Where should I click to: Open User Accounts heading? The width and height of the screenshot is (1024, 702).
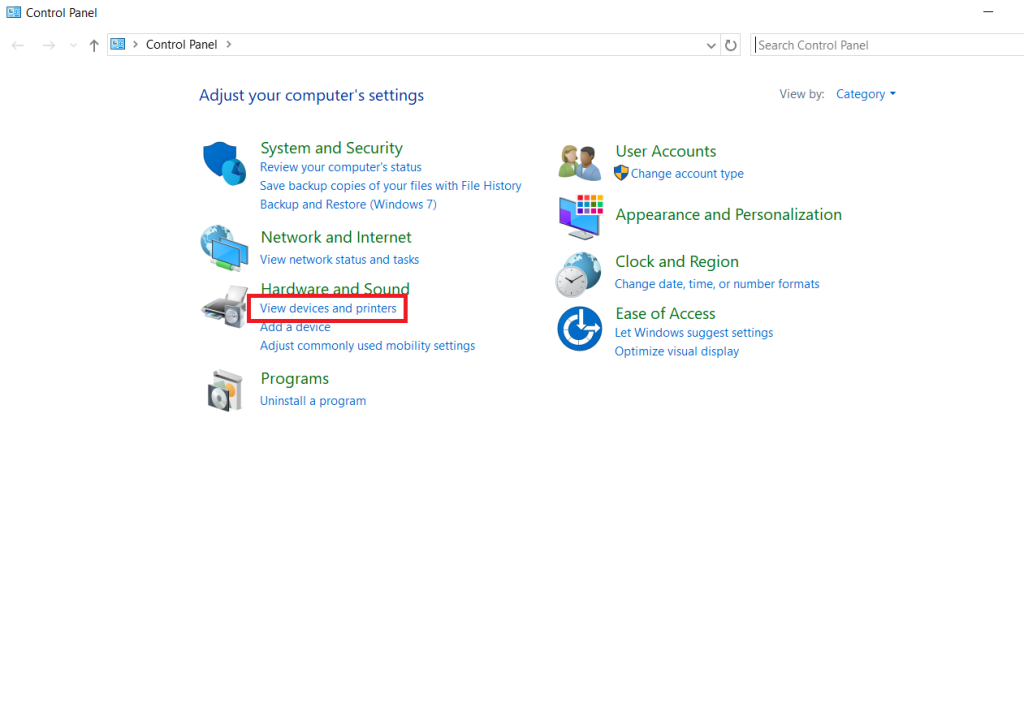(665, 152)
